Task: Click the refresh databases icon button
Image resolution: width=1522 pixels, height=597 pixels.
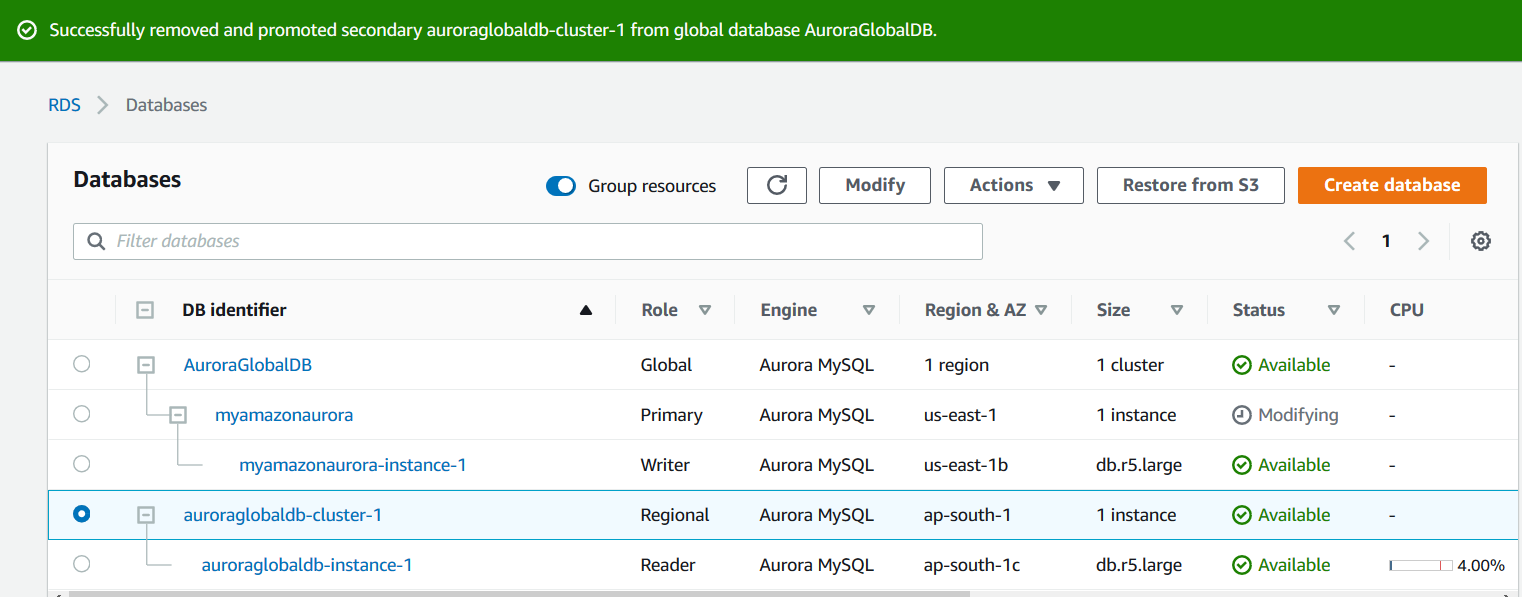Action: (x=777, y=185)
